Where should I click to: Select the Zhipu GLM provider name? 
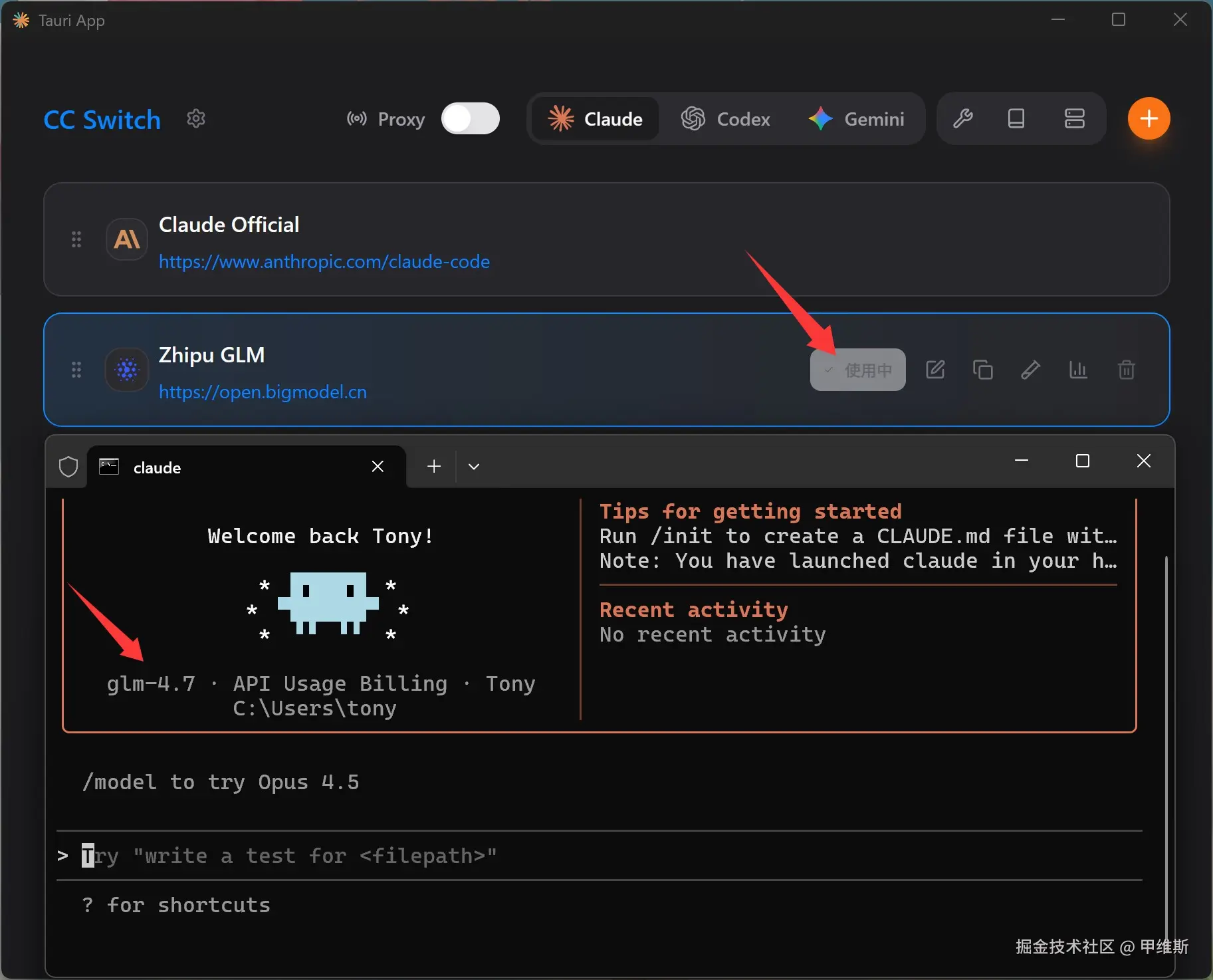click(212, 355)
